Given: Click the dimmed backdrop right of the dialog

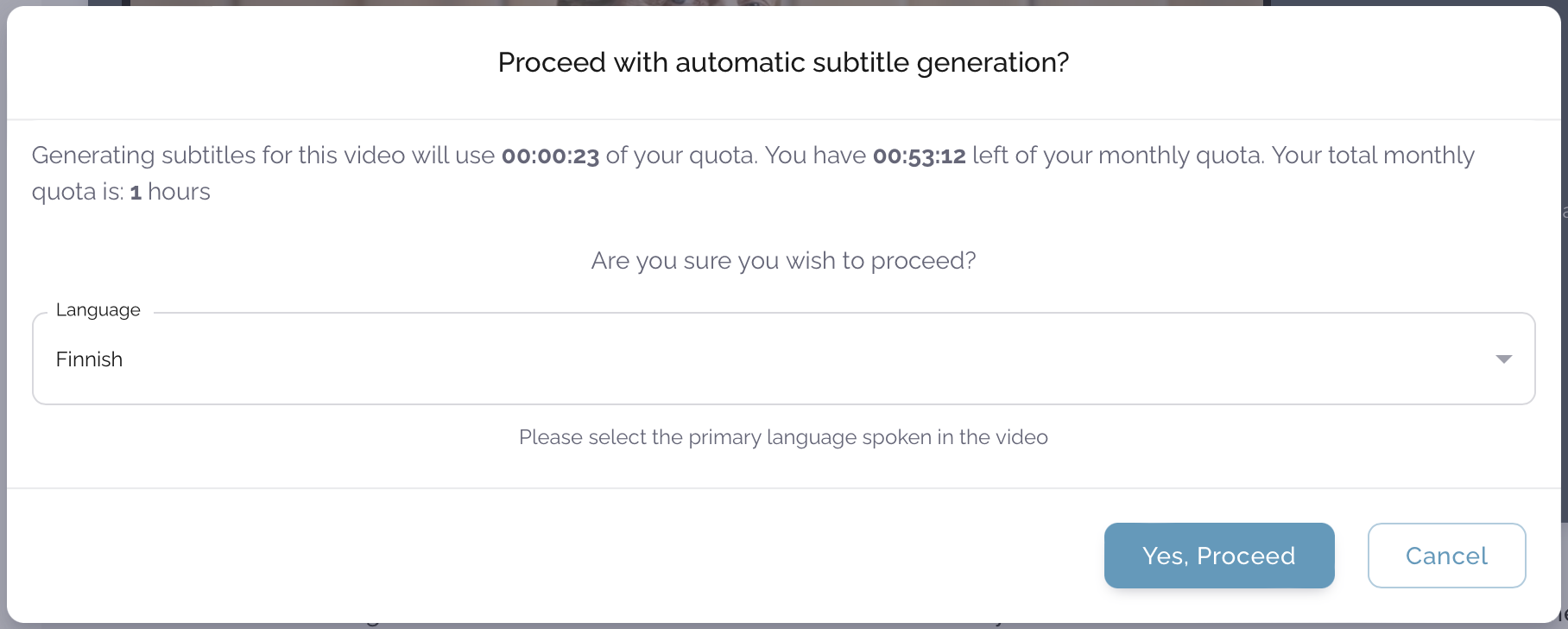Looking at the screenshot, I should coord(1565,346).
